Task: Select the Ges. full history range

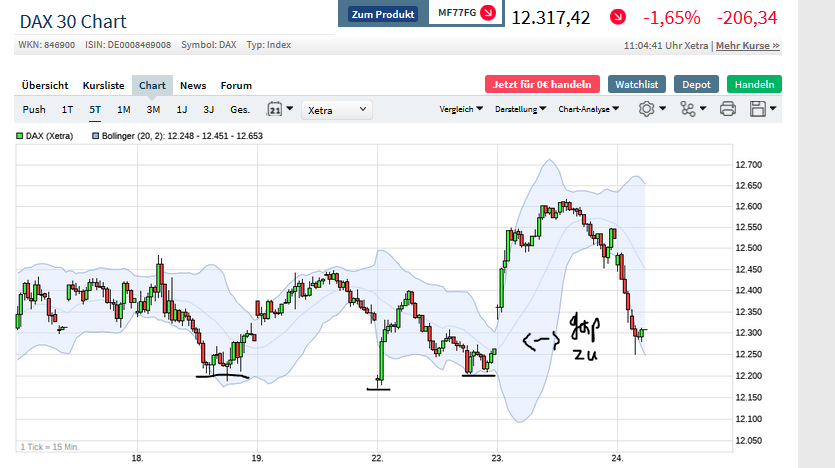Action: (240, 109)
